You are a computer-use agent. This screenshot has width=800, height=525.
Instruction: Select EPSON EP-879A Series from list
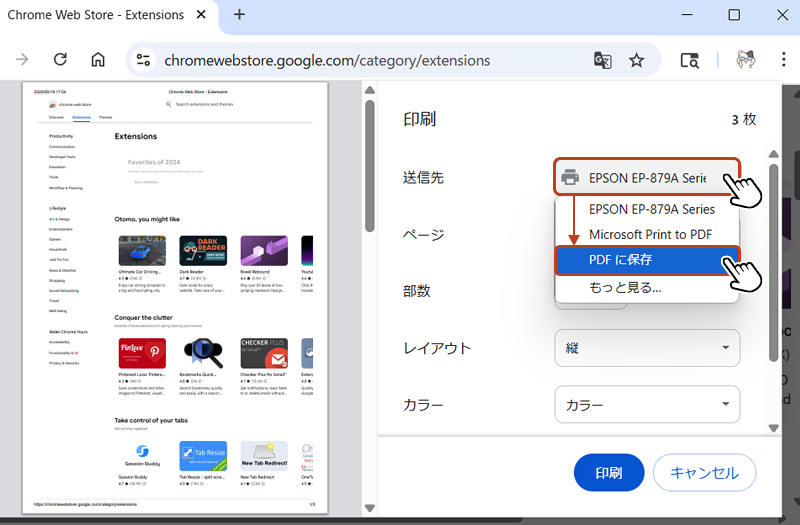[652, 209]
